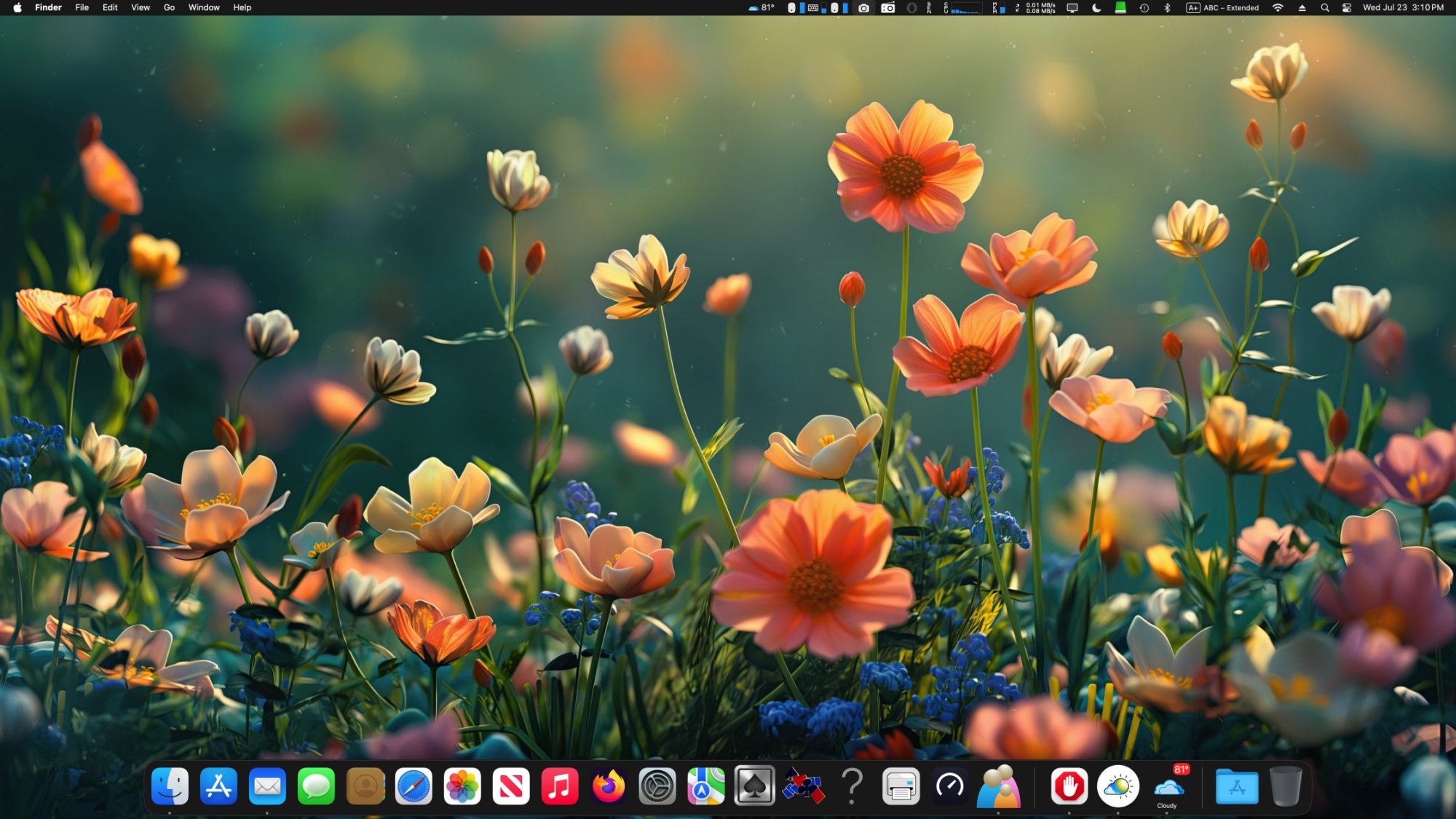1456x819 pixels.
Task: Open the Music app
Action: coord(560,786)
